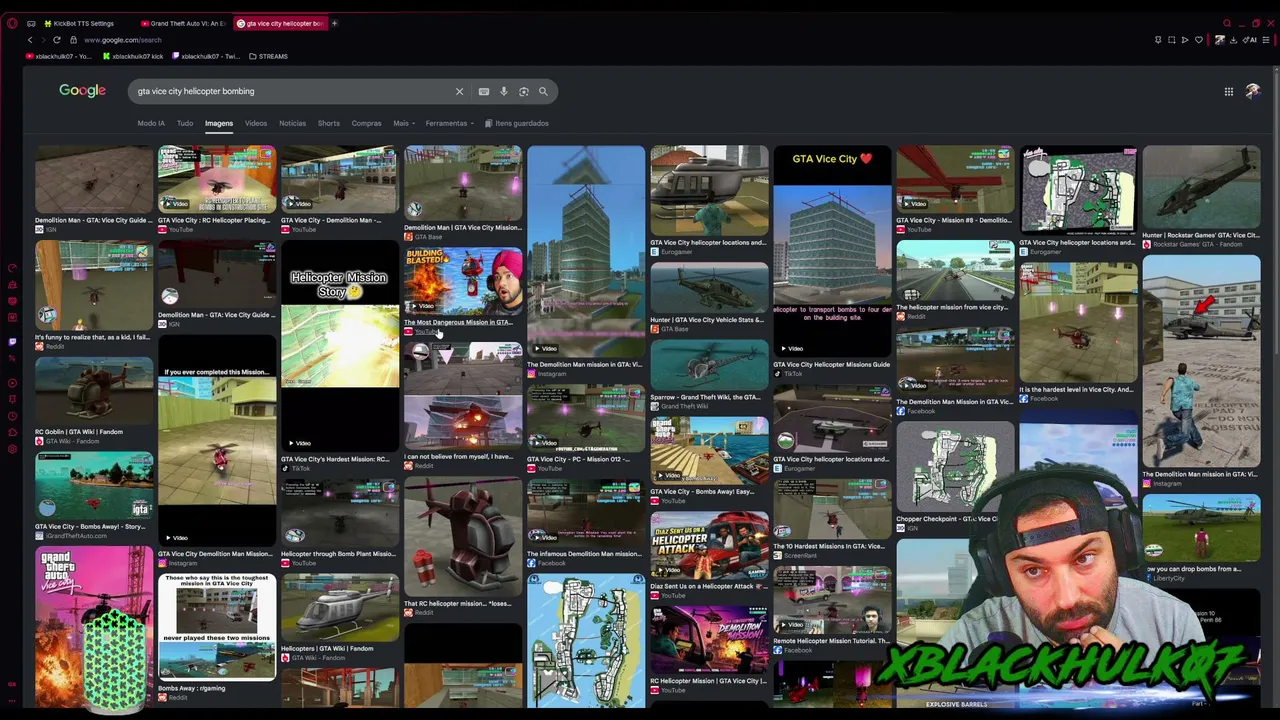
Task: Open 'Diaz Sent Us on a Helicopter Attack' thumbnail
Action: tap(709, 545)
